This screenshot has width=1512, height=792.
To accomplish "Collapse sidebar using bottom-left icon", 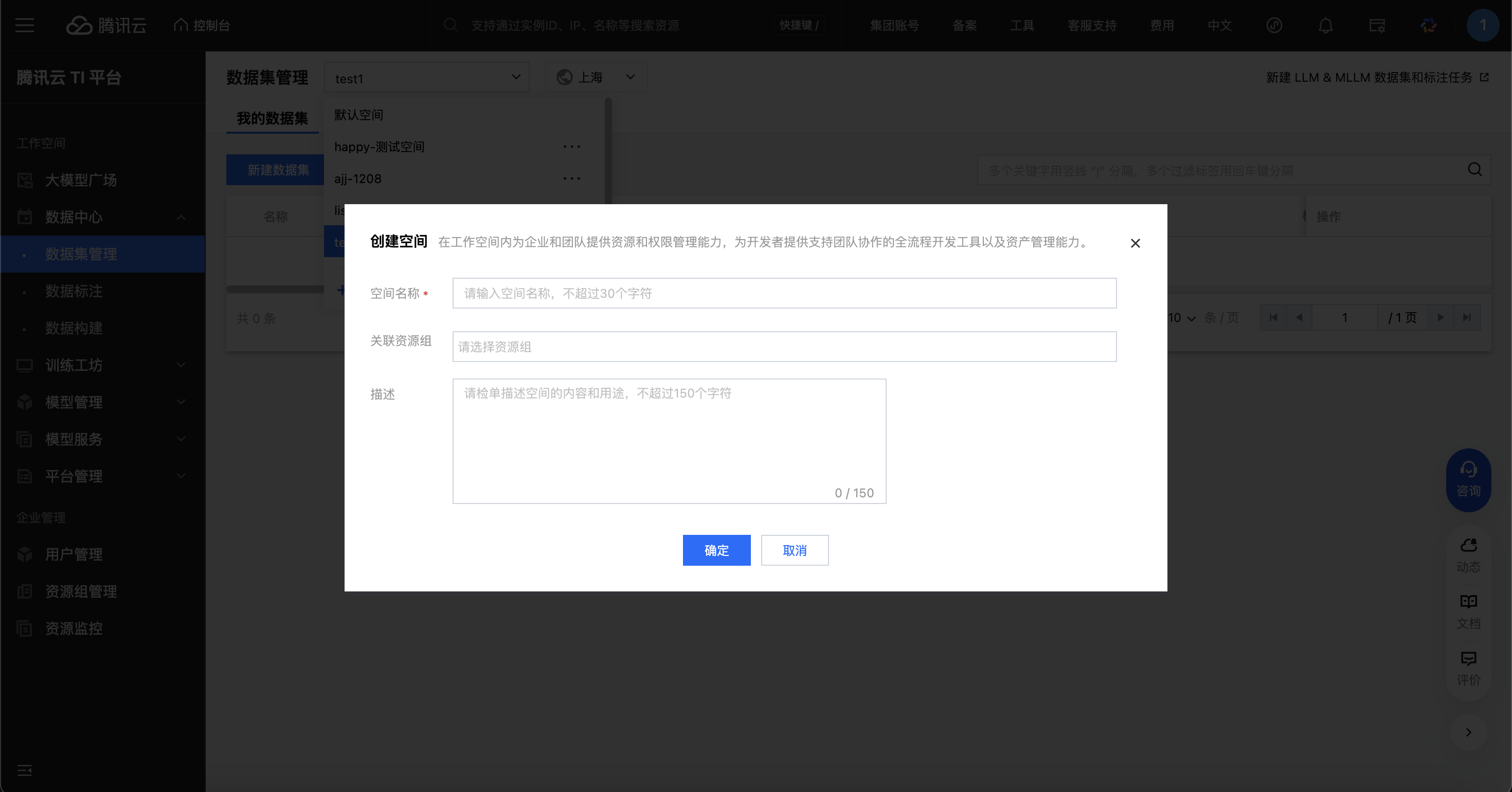I will click(25, 770).
